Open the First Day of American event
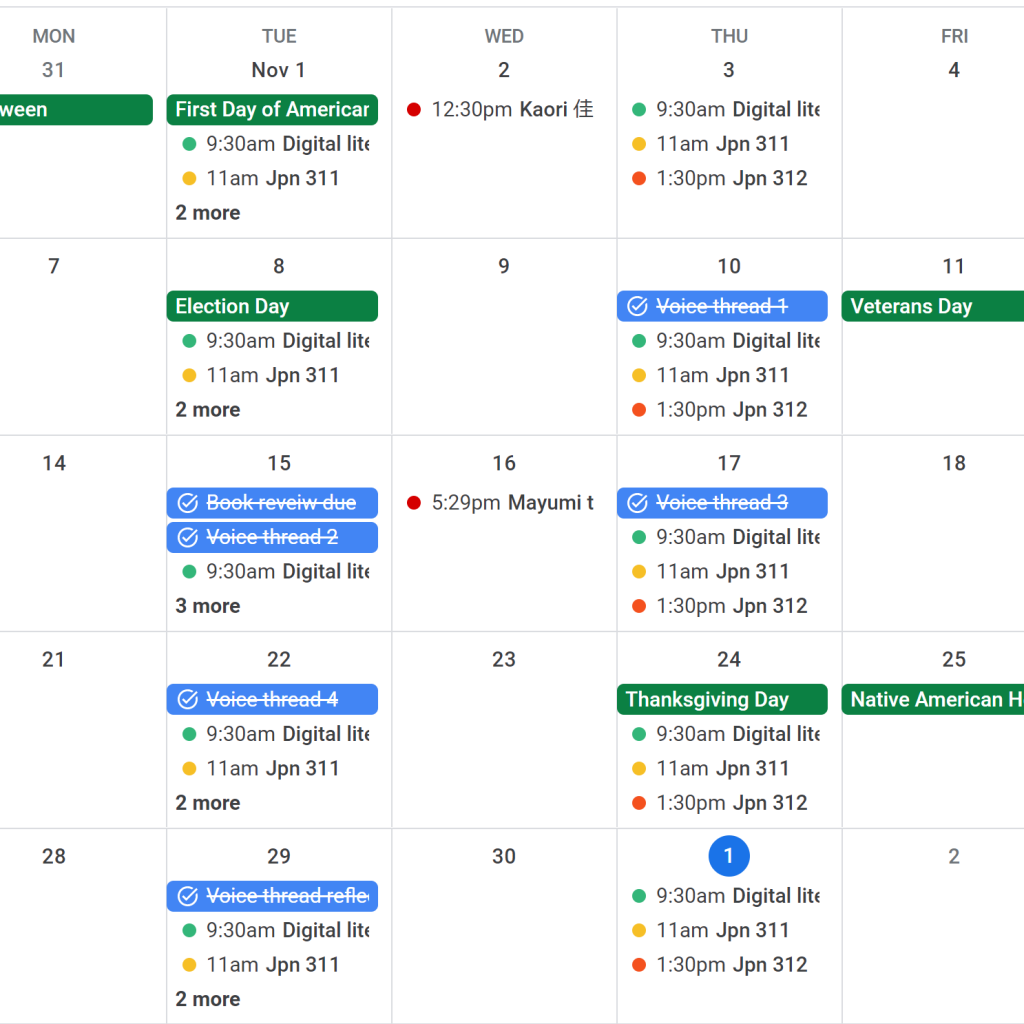This screenshot has height=1024, width=1024. [272, 110]
